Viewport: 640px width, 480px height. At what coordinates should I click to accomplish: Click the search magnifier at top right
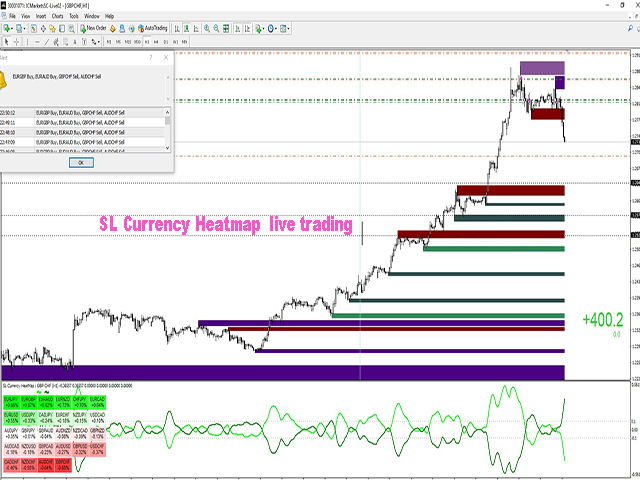click(630, 29)
